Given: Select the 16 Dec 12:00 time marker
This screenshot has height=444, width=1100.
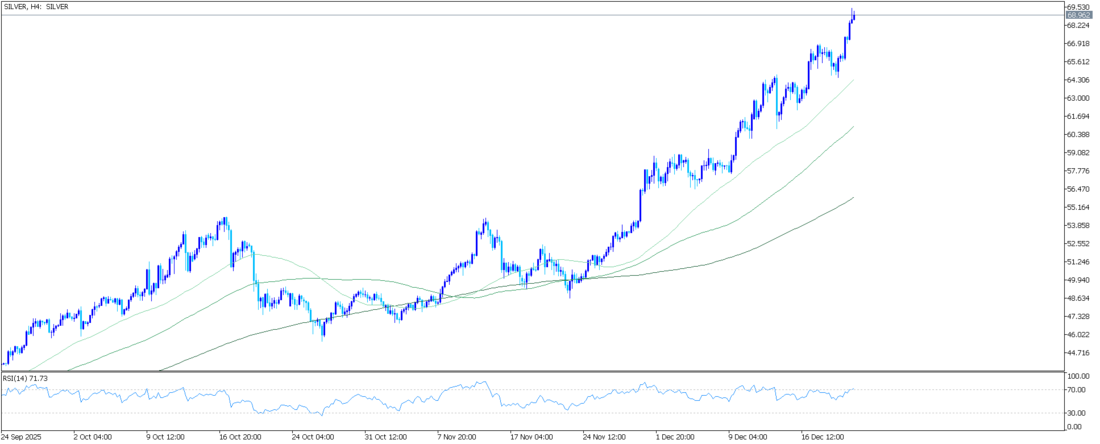Looking at the screenshot, I should point(820,437).
